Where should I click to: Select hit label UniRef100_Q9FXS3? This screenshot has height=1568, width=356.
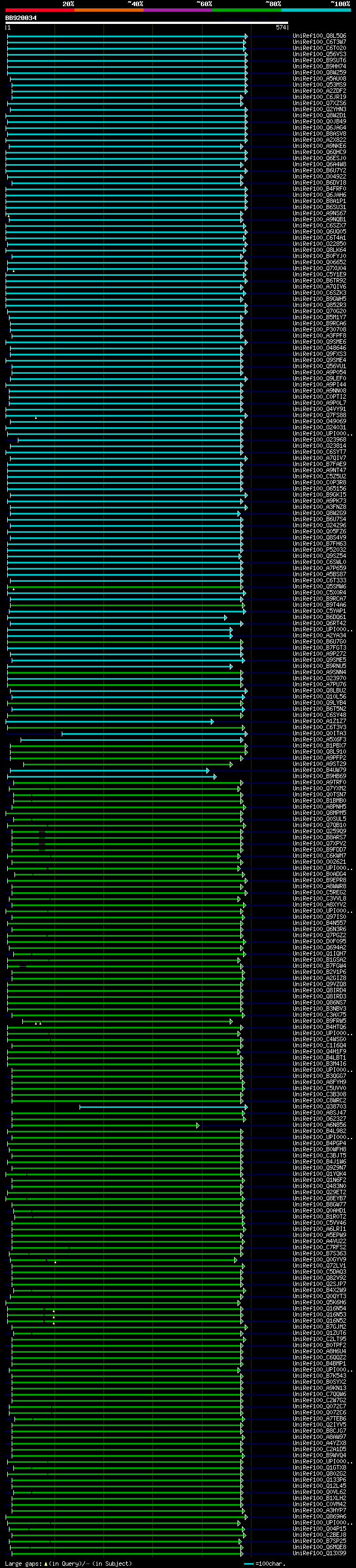[319, 354]
